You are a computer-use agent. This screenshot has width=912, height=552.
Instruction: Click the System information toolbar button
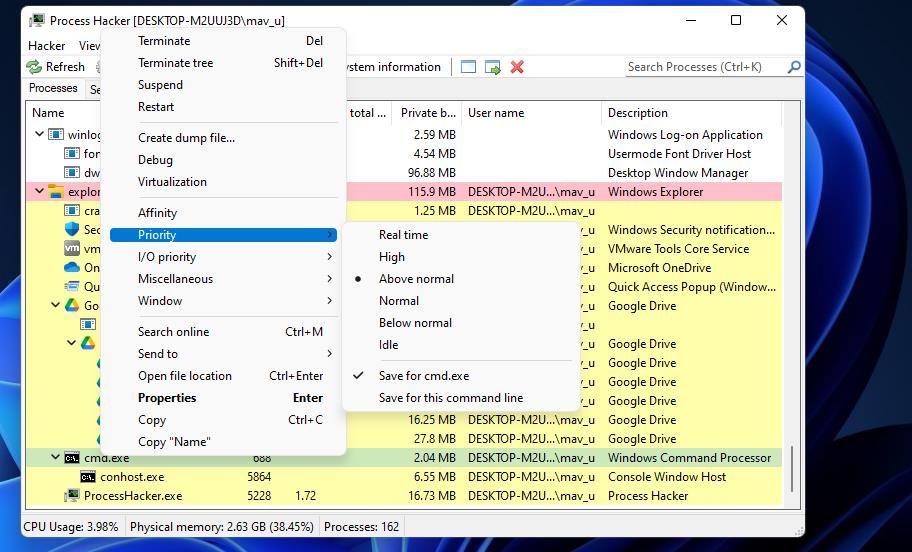[x=393, y=67]
